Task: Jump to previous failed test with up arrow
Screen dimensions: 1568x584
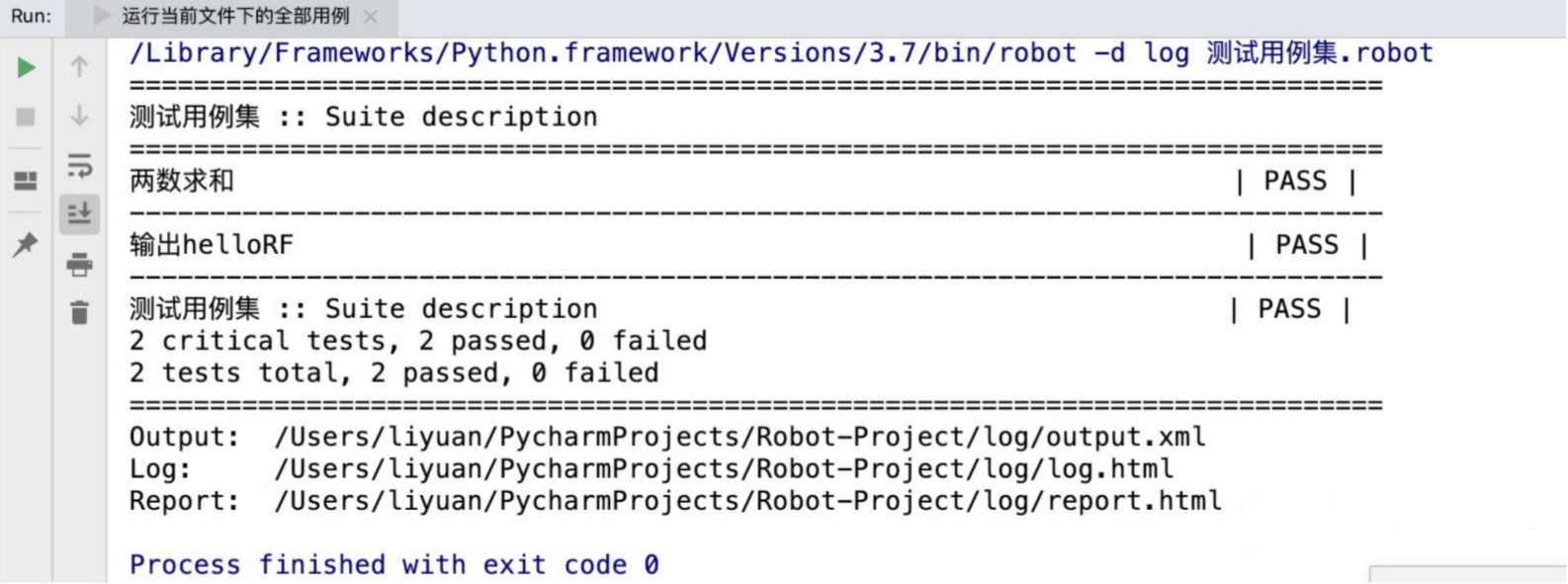Action: click(78, 67)
